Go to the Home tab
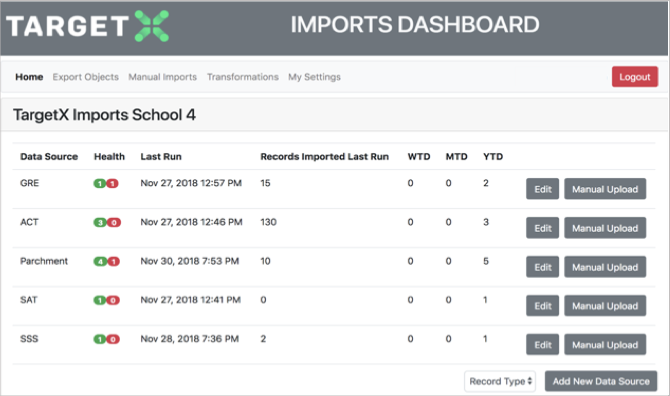 point(29,77)
